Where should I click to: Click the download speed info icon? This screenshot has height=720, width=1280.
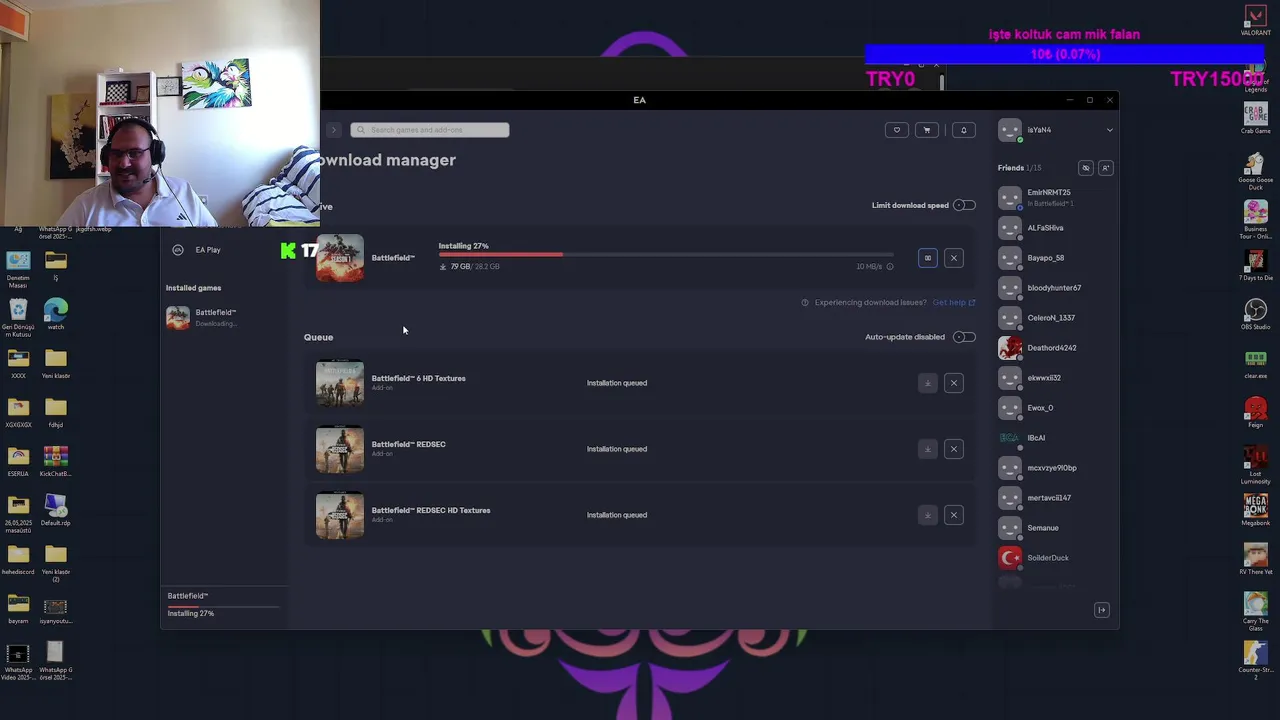point(890,267)
